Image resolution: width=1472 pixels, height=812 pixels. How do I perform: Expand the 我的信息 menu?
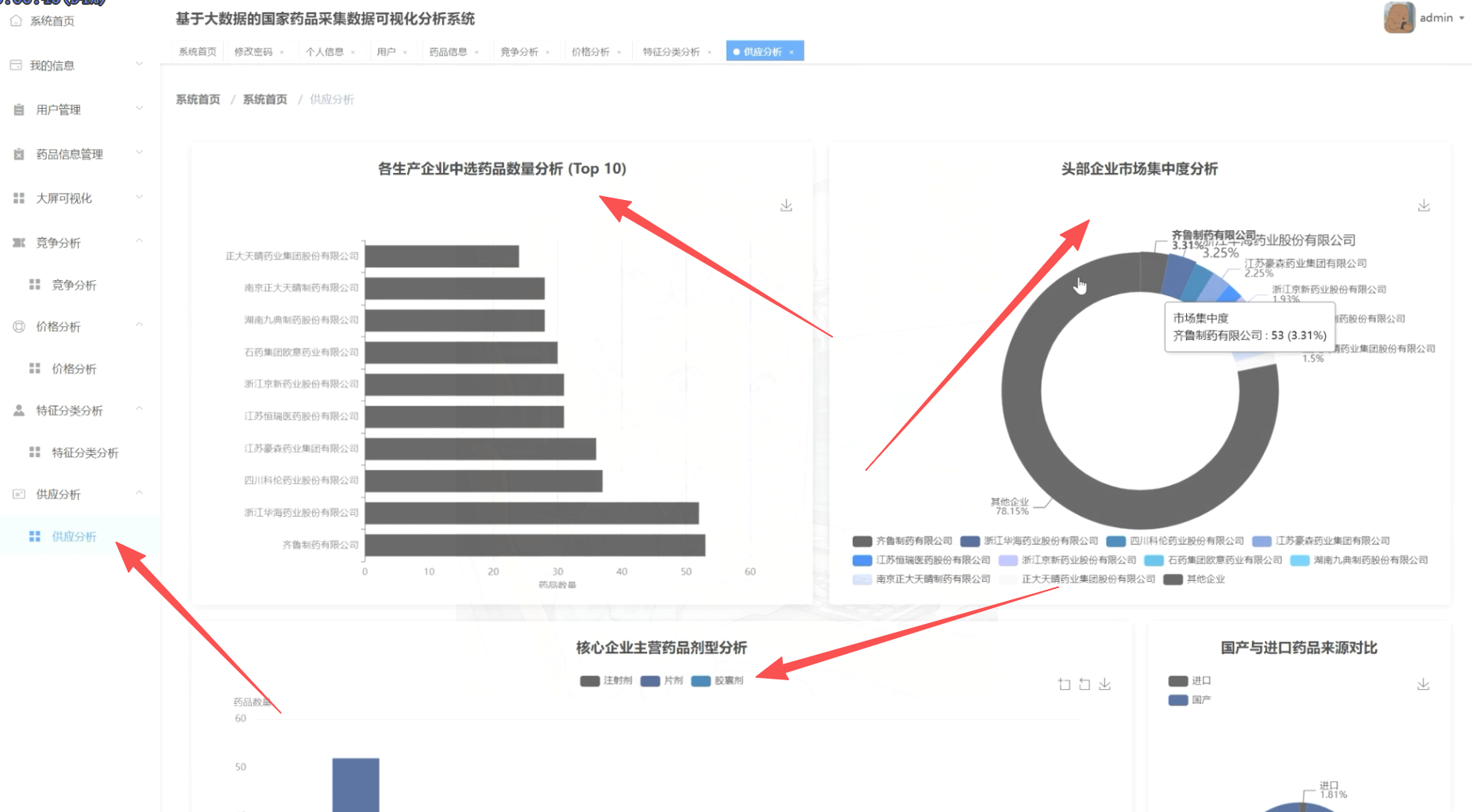click(139, 63)
